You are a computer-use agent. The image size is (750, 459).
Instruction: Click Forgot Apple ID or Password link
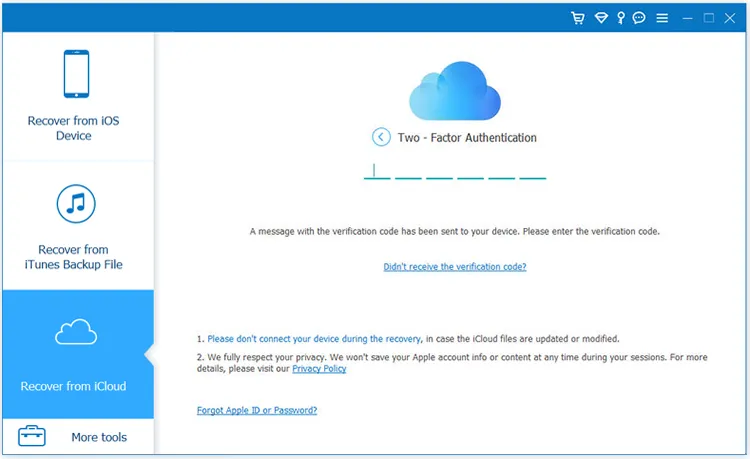[257, 410]
